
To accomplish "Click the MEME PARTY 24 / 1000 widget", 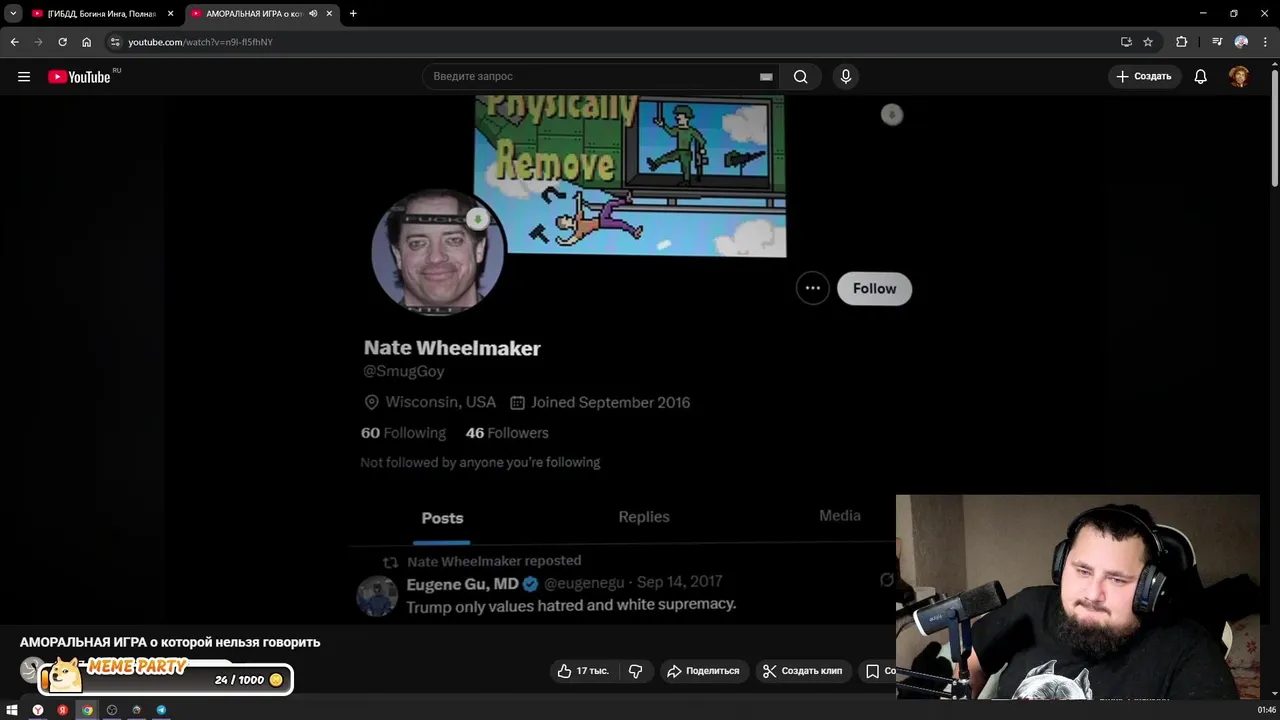I will 166,677.
